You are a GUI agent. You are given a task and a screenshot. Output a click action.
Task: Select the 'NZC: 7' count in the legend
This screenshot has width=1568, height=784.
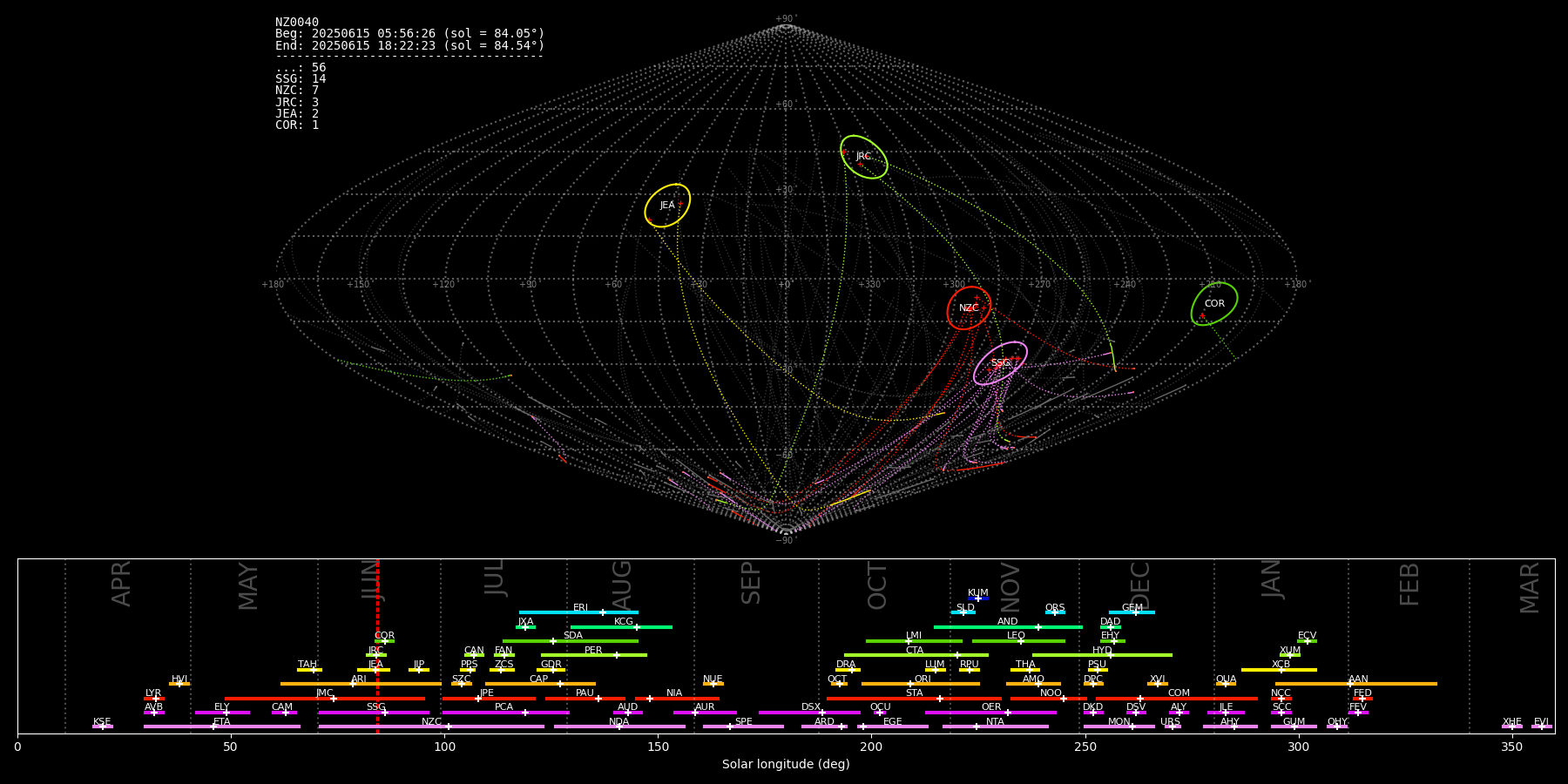click(x=297, y=91)
